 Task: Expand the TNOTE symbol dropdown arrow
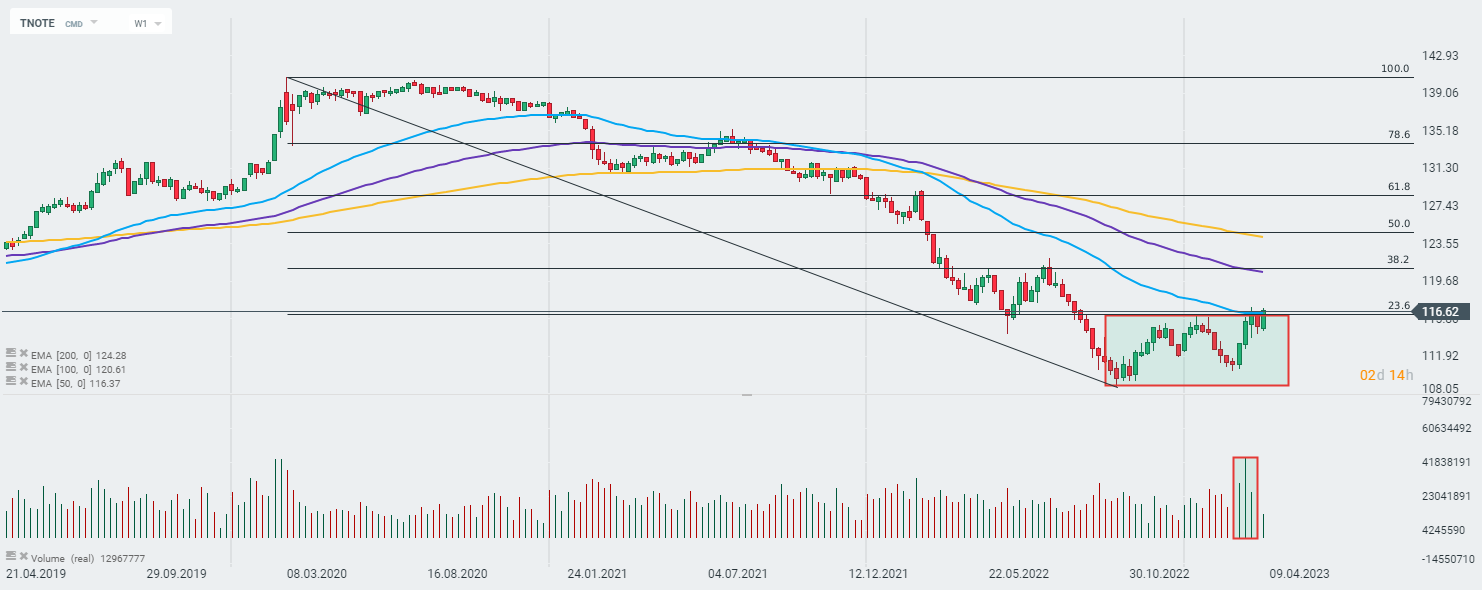[94, 22]
